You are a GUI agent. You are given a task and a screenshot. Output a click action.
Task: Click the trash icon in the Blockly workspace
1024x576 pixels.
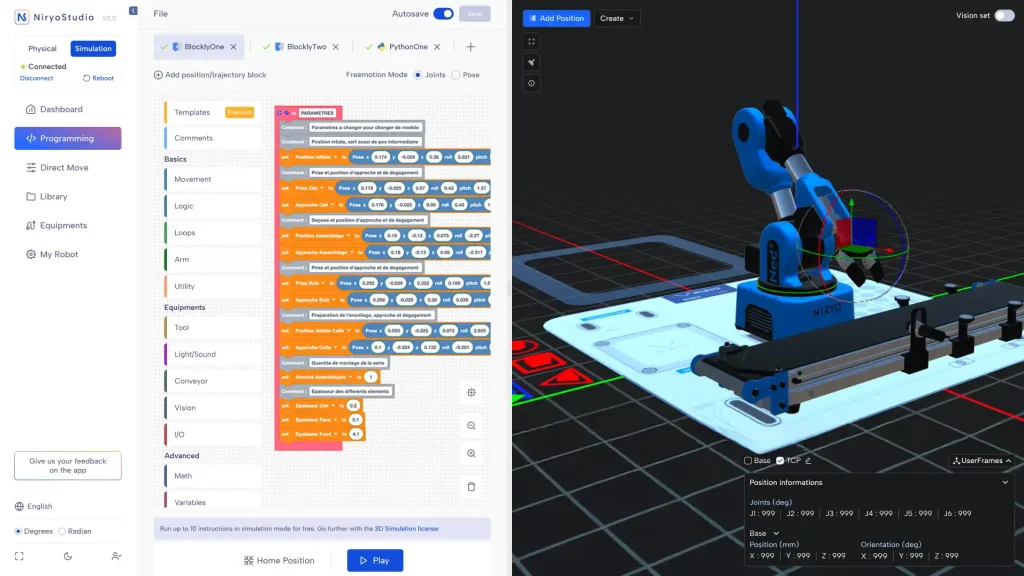click(471, 487)
